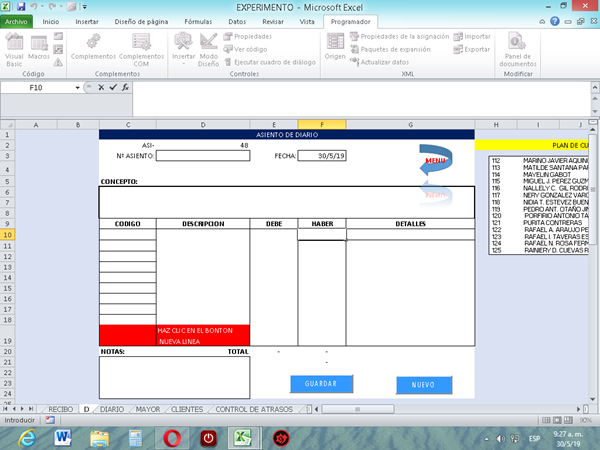600x450 pixels.
Task: Toggle Modo Diseño design mode
Action: click(x=209, y=50)
